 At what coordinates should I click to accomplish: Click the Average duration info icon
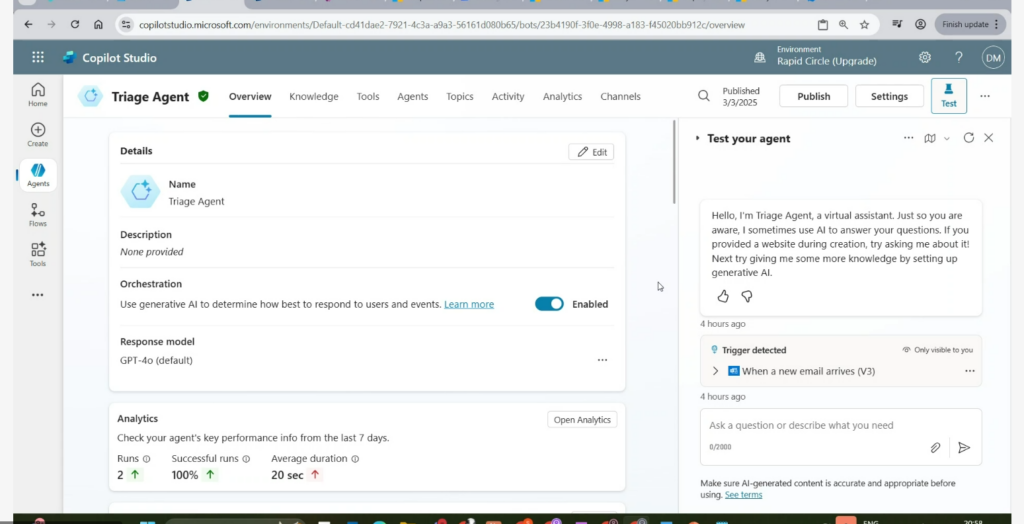(355, 459)
